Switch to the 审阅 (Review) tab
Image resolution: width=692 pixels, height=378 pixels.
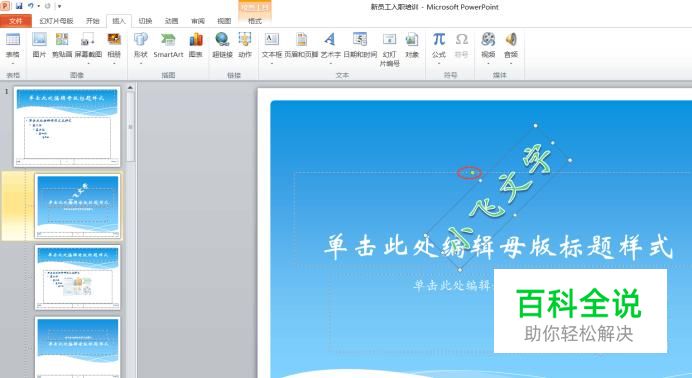click(198, 21)
